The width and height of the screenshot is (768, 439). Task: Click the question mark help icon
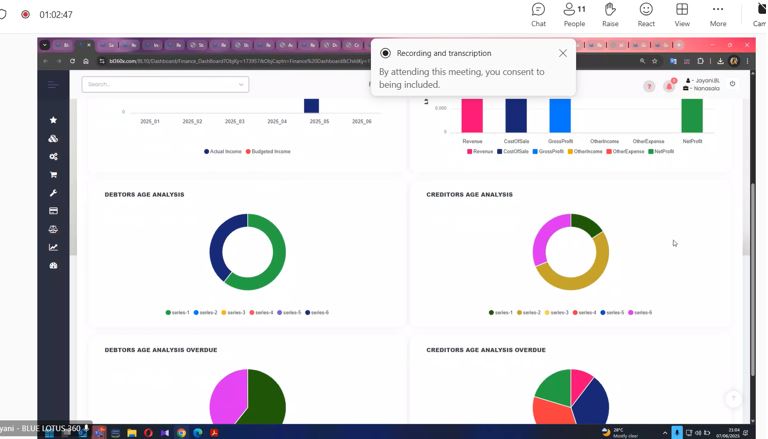(x=649, y=87)
